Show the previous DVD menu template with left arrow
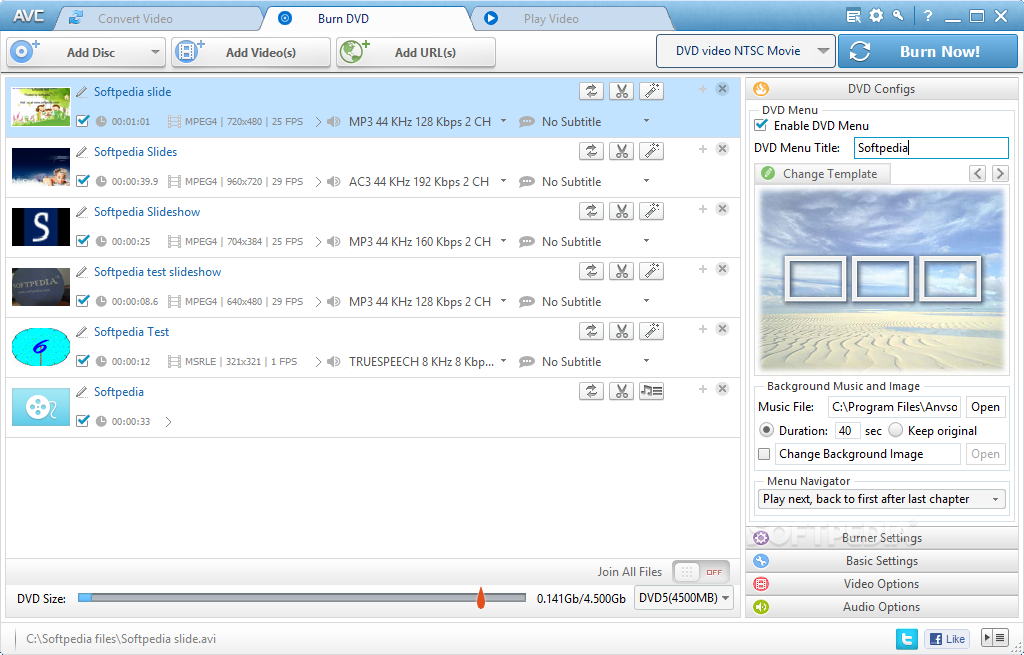The height and width of the screenshot is (655, 1024). [977, 173]
